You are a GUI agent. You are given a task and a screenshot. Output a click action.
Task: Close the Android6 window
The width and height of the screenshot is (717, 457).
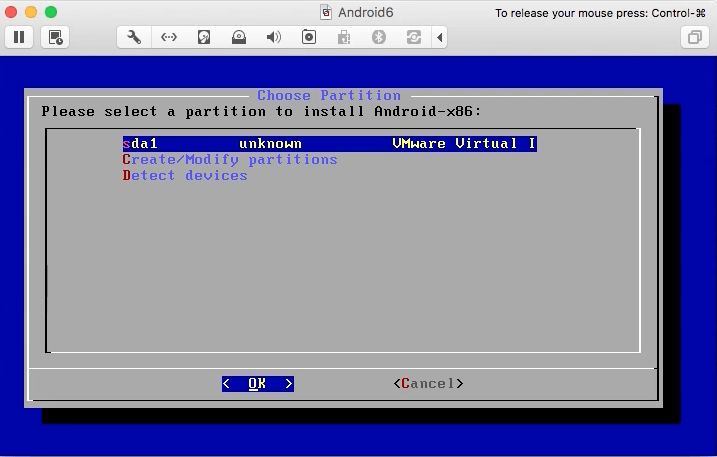pyautogui.click(x=11, y=12)
